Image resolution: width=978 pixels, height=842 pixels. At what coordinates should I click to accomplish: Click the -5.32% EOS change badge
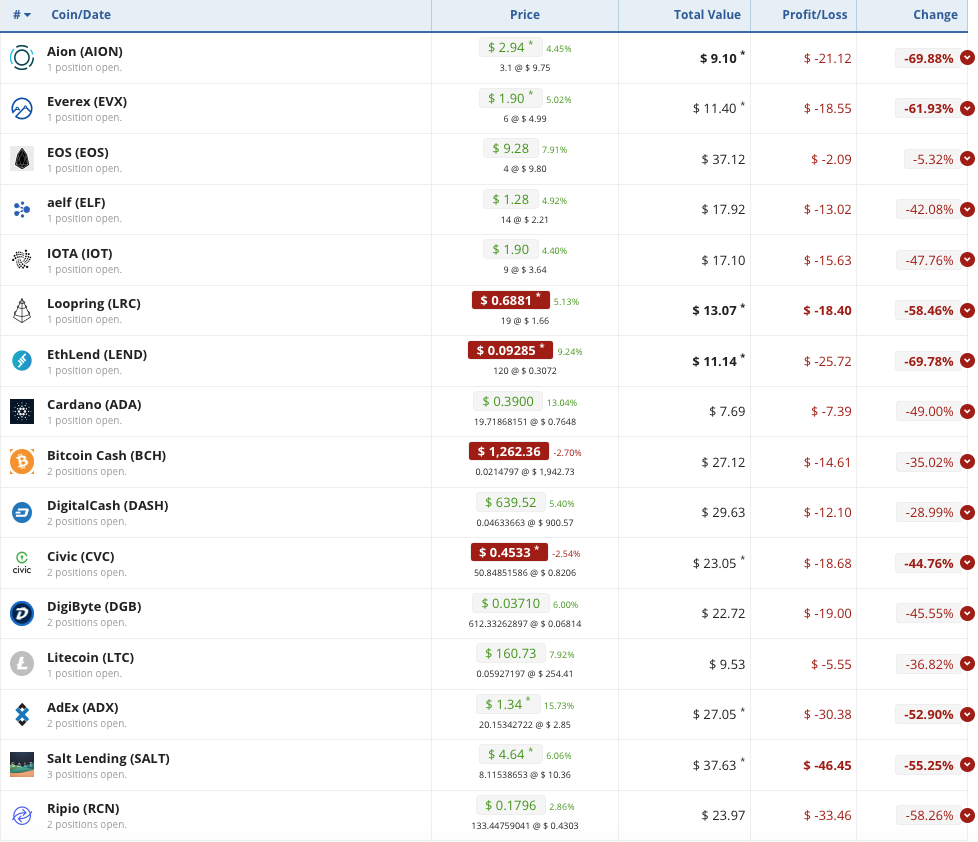[x=932, y=160]
